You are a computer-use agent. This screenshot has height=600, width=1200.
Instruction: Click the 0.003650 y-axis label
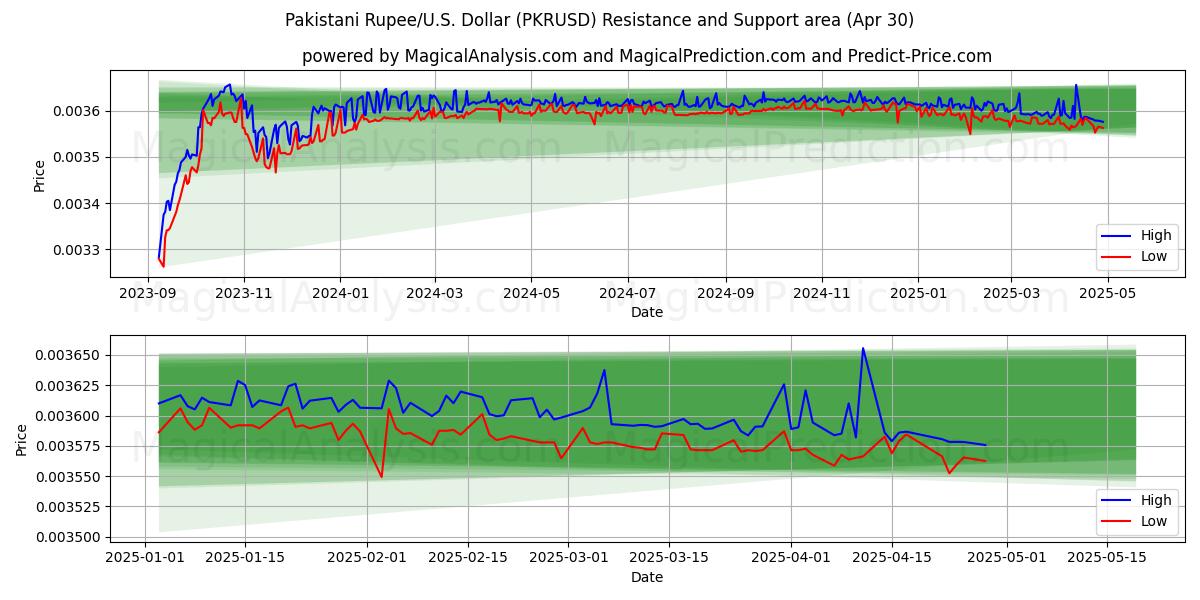[70, 356]
